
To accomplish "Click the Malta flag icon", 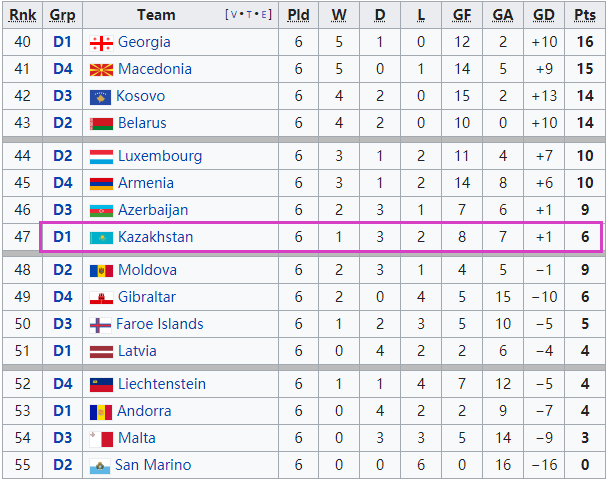I will click(100, 439).
